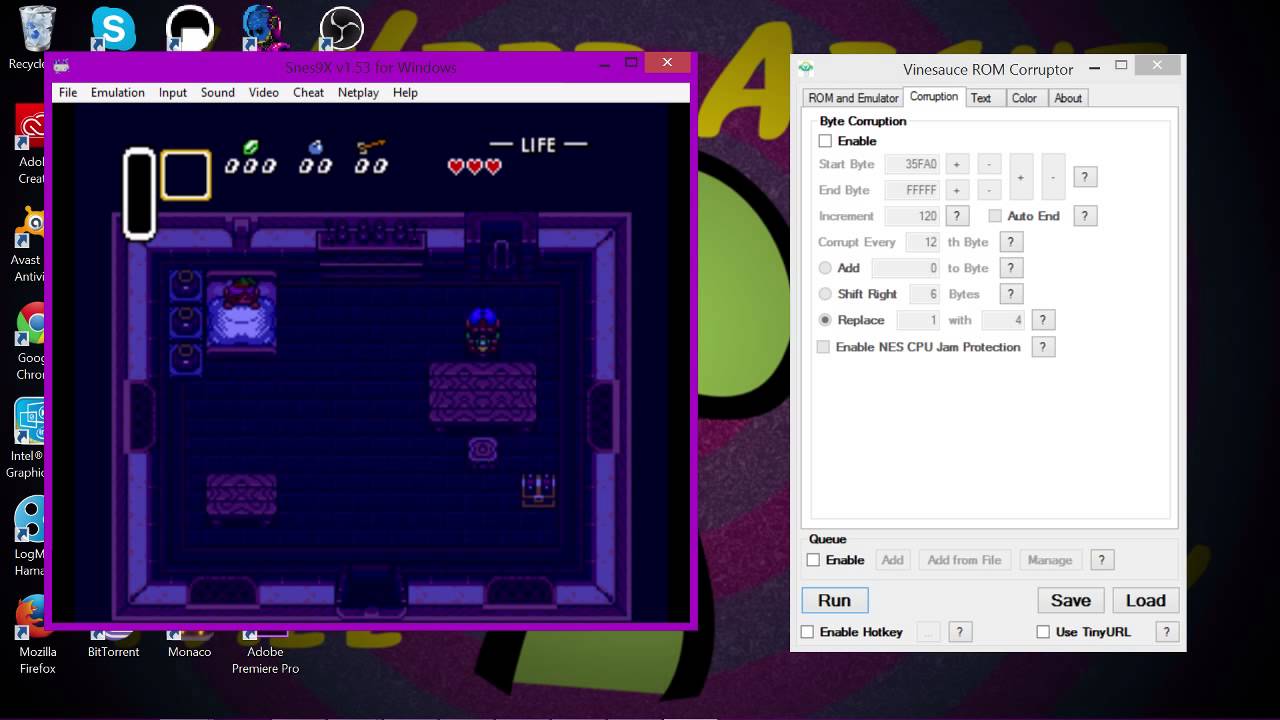Open the File menu in Snes9X
This screenshot has height=720, width=1280.
[68, 92]
